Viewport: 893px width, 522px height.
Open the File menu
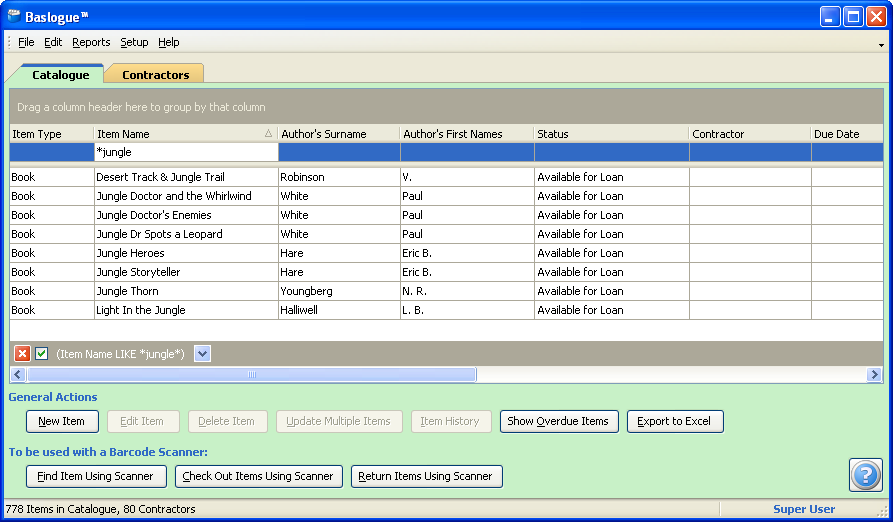26,42
